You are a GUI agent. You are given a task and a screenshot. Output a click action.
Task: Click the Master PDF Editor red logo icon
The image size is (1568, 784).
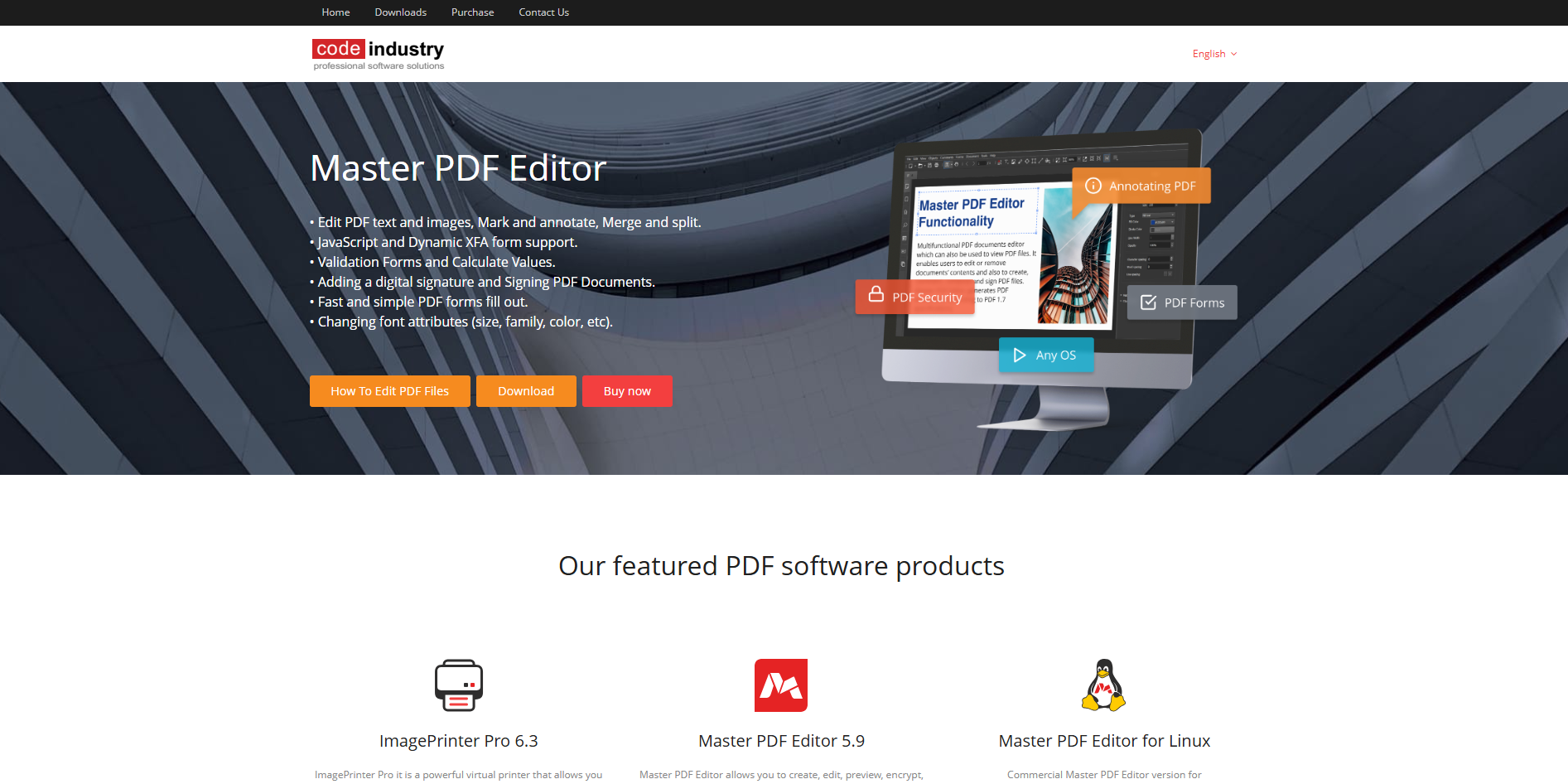(x=781, y=685)
